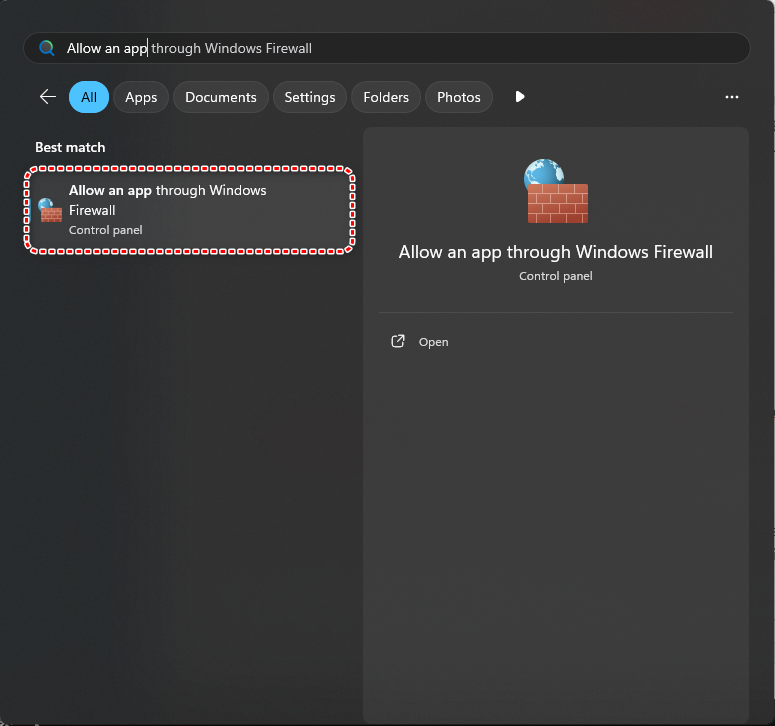Open the three-dots options menu

[x=732, y=97]
